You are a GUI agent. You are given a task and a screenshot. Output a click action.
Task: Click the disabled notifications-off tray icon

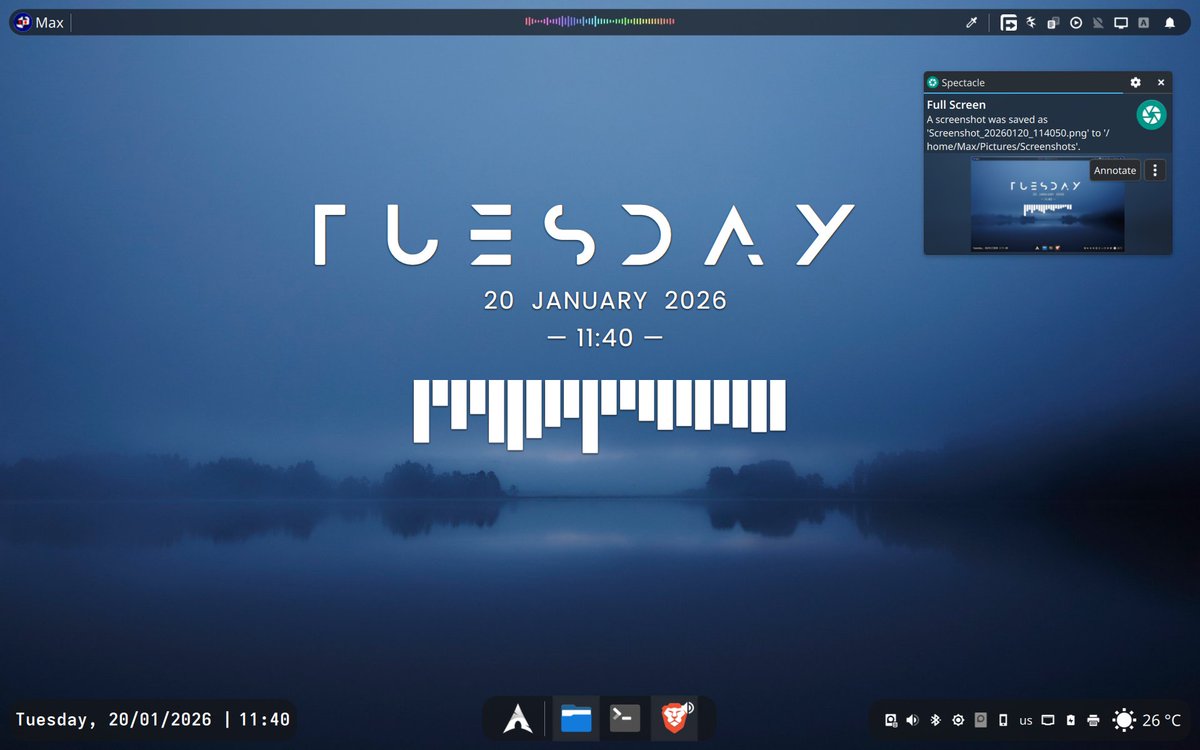pos(1098,22)
